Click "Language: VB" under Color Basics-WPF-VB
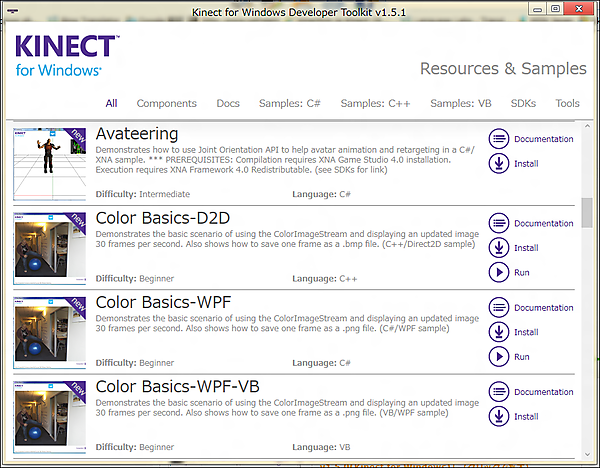 (x=321, y=447)
